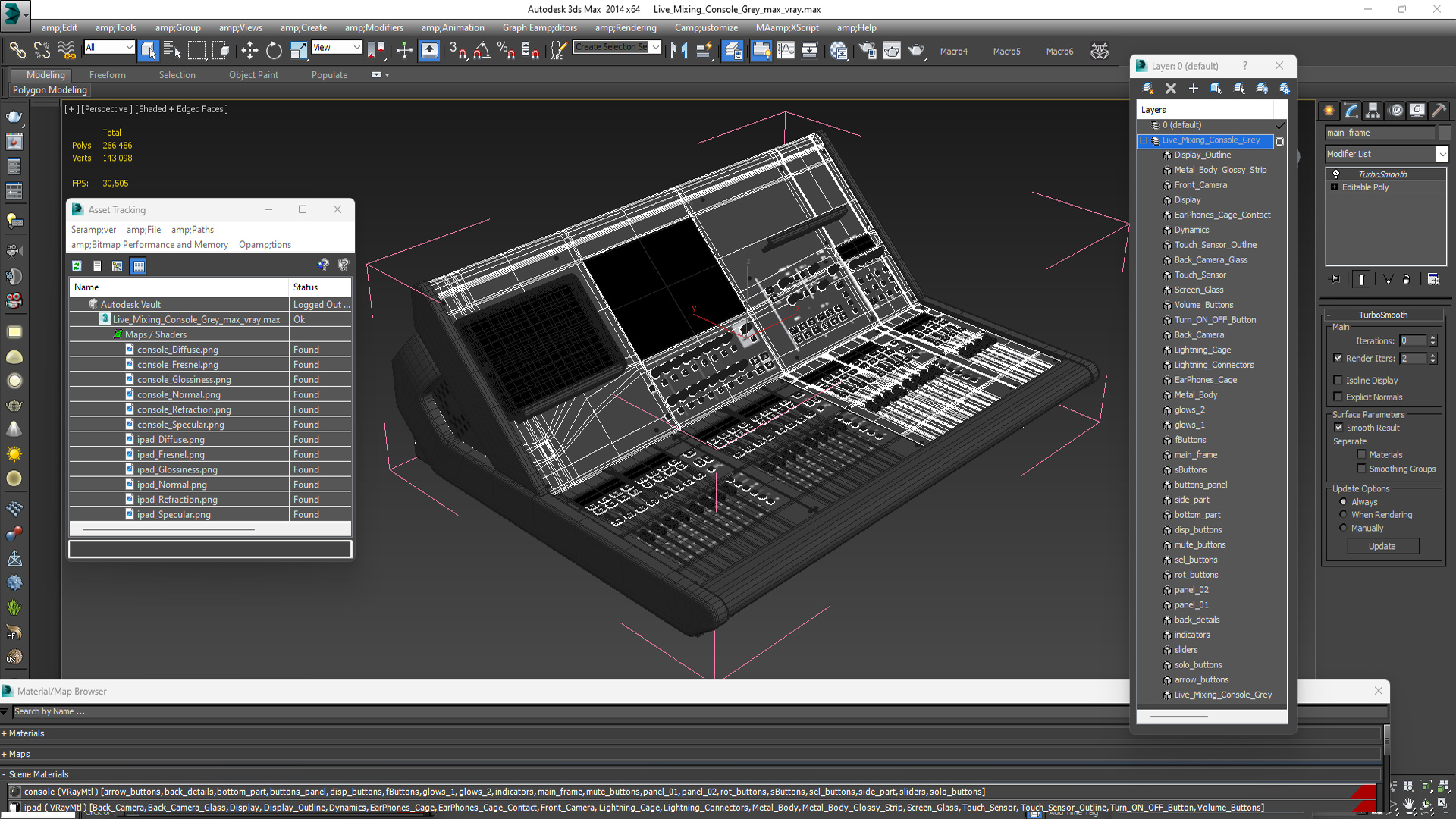Click the Perspective viewport label
Image resolution: width=1456 pixels, height=819 pixels.
pyautogui.click(x=107, y=109)
